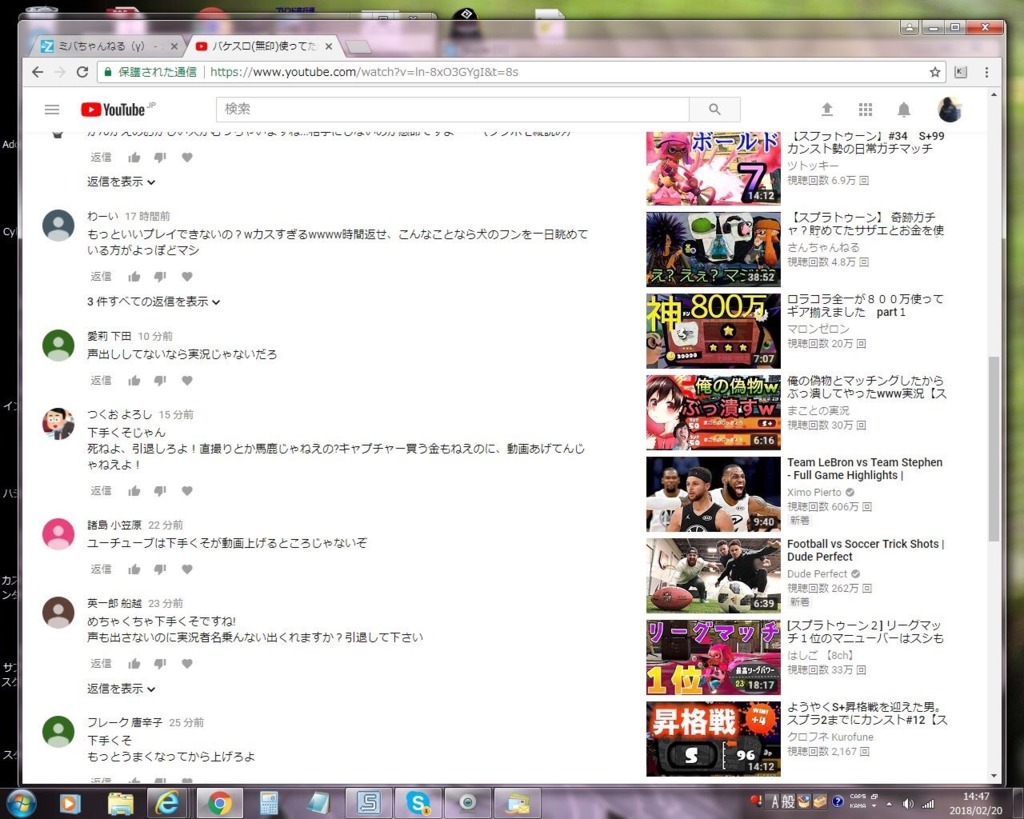Like the comment by わーい

pos(135,276)
